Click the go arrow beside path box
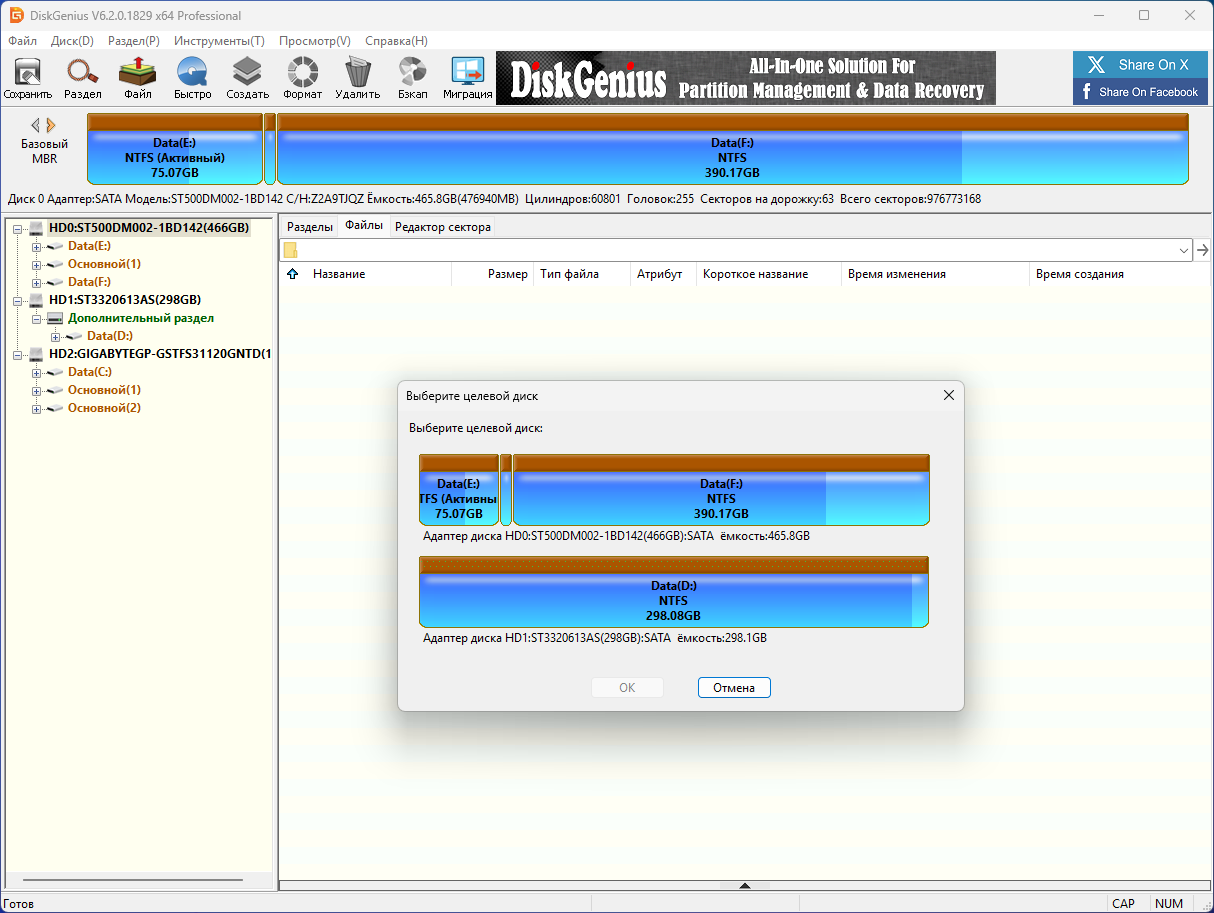This screenshot has width=1214, height=913. pyautogui.click(x=1203, y=250)
